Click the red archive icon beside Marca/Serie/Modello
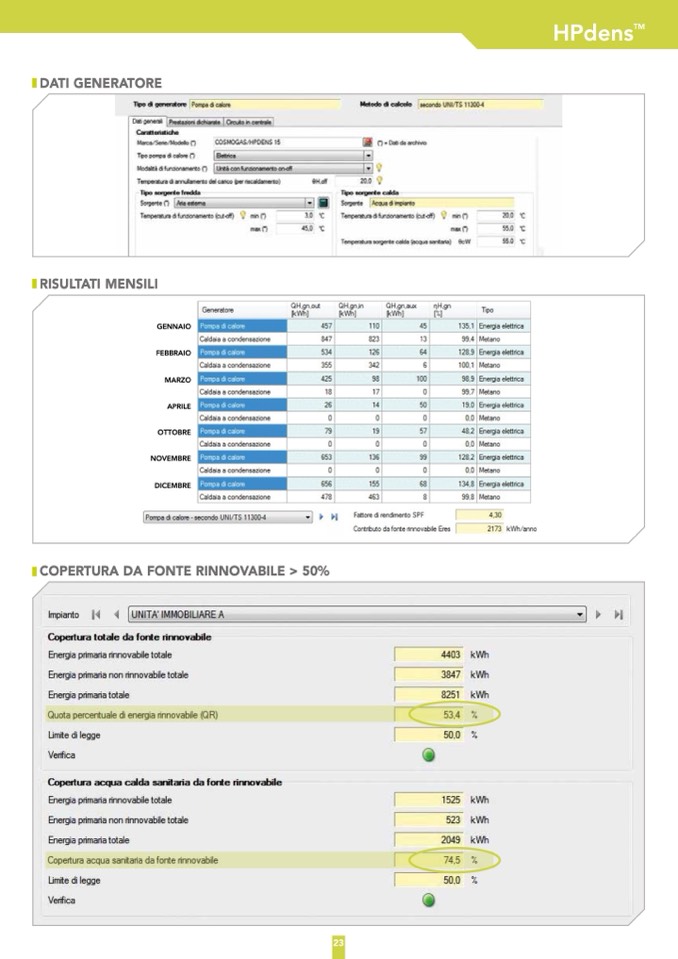678x959 pixels. (x=367, y=143)
